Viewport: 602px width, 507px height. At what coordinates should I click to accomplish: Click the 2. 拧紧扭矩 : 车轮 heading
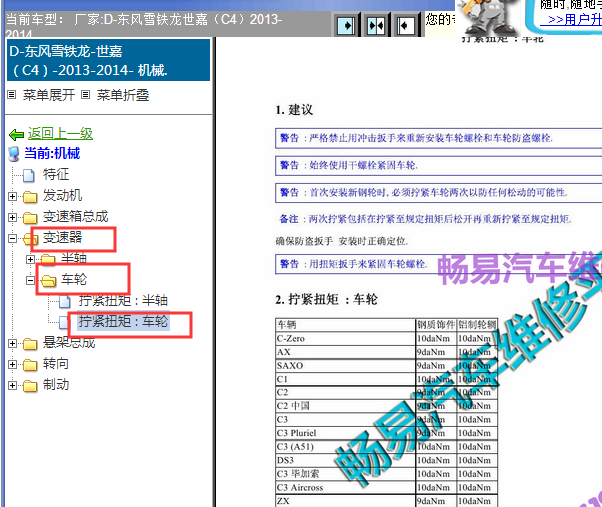[x=326, y=299]
